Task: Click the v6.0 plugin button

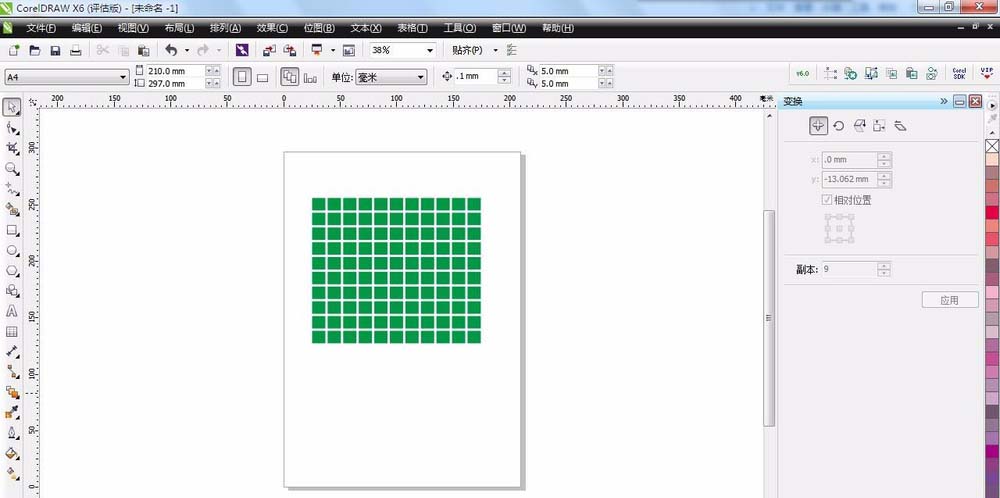Action: click(x=802, y=74)
